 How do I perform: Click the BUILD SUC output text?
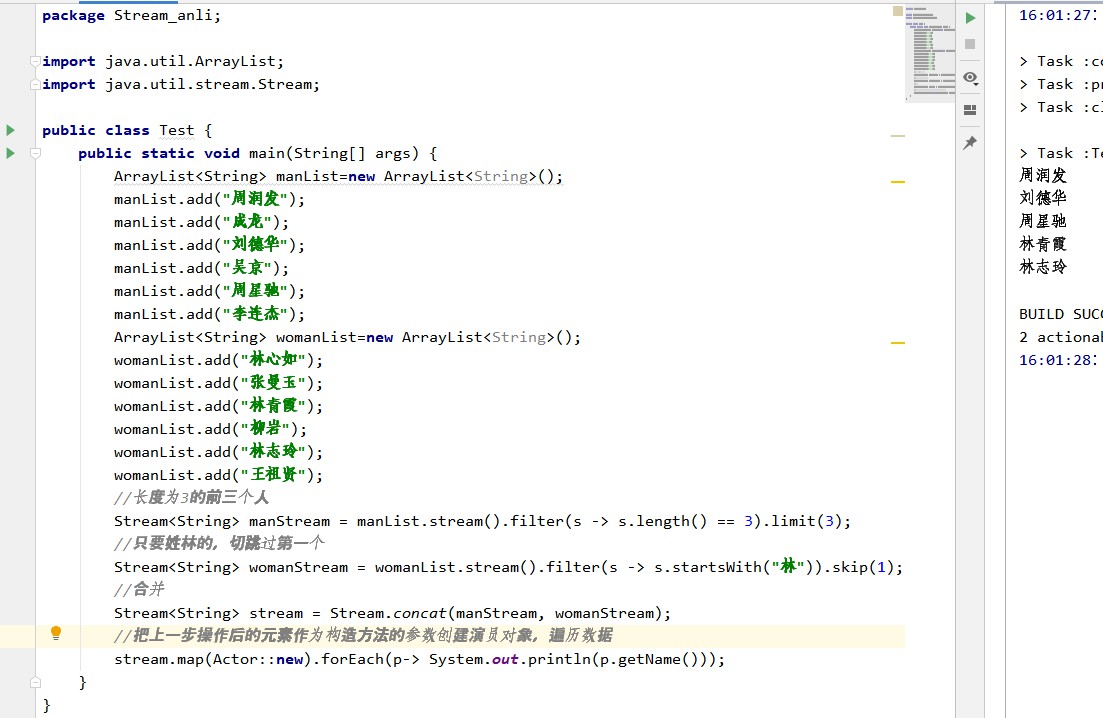coord(1061,314)
